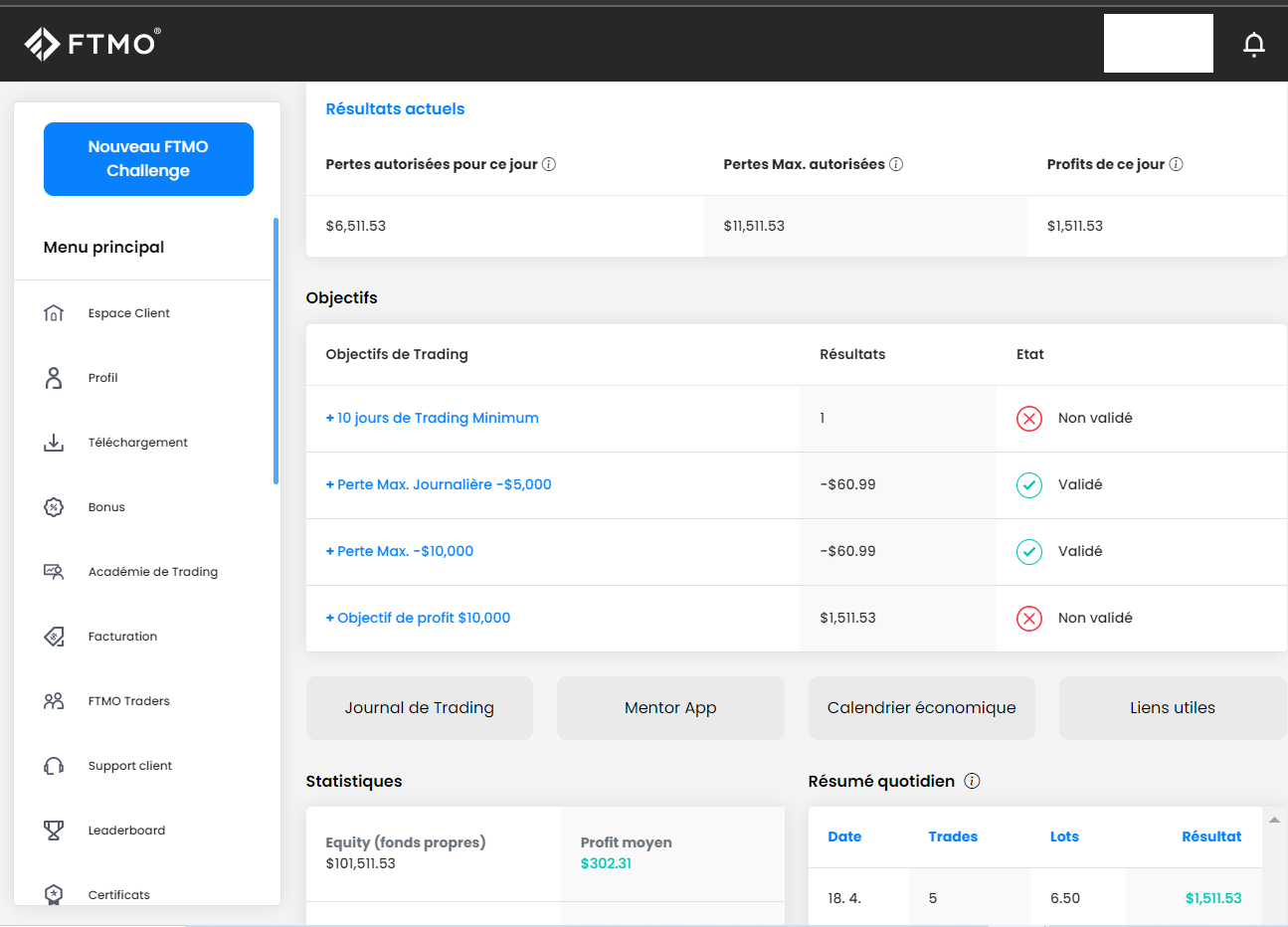
Task: Expand Objectif de profit $10,000 row
Action: pyautogui.click(x=418, y=619)
